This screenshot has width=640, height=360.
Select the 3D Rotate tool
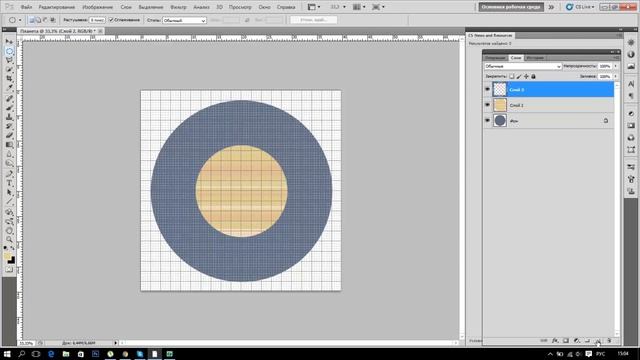point(9,213)
